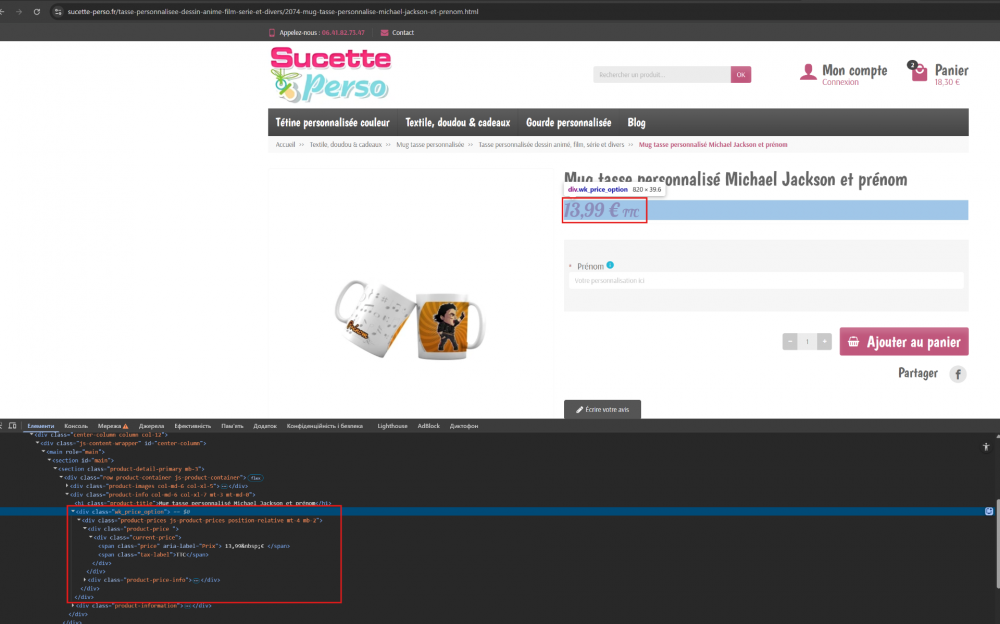
Task: Click the Connexion link
Action: pyautogui.click(x=840, y=82)
